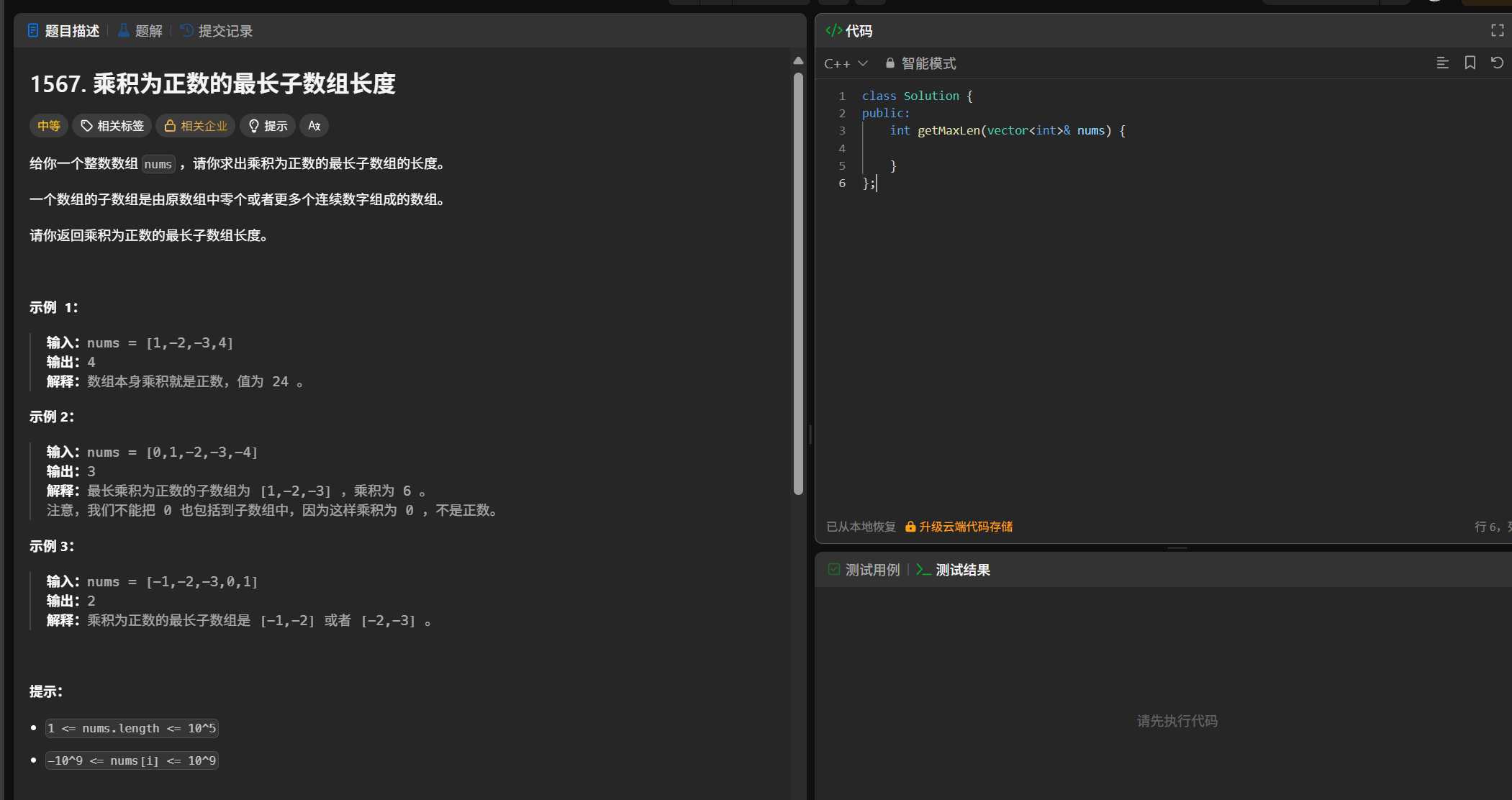The width and height of the screenshot is (1512, 800).
Task: Expand the 相关标签 related tags
Action: pos(112,126)
